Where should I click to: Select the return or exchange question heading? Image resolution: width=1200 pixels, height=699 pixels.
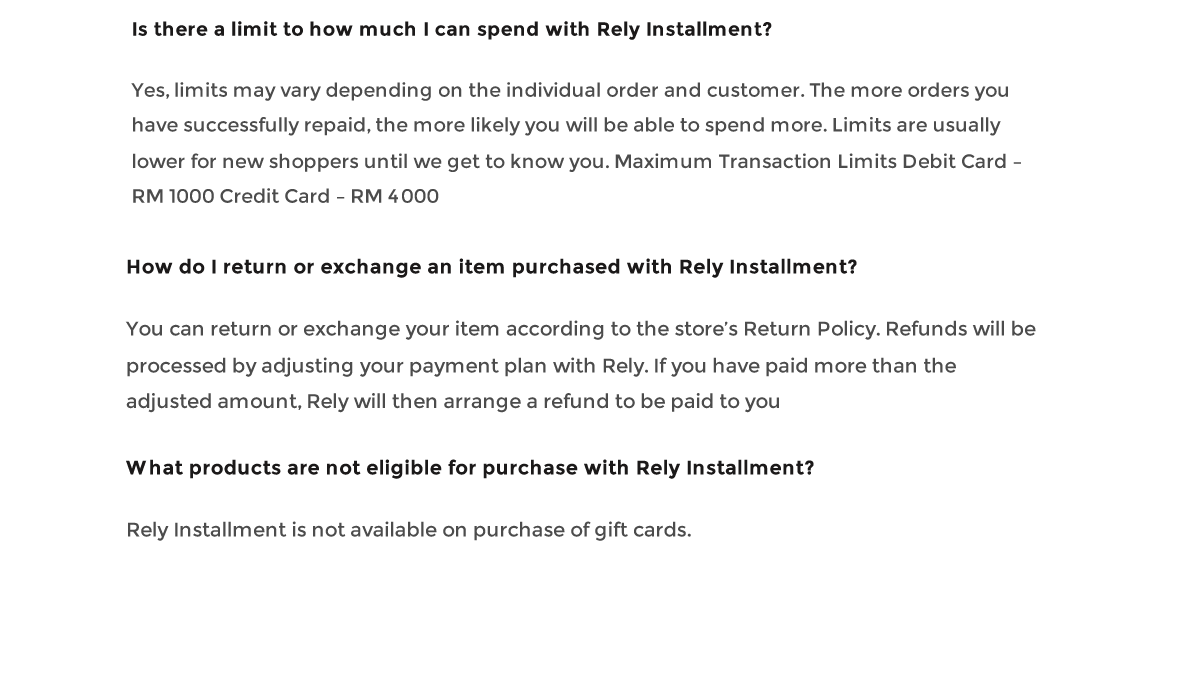pos(492,268)
